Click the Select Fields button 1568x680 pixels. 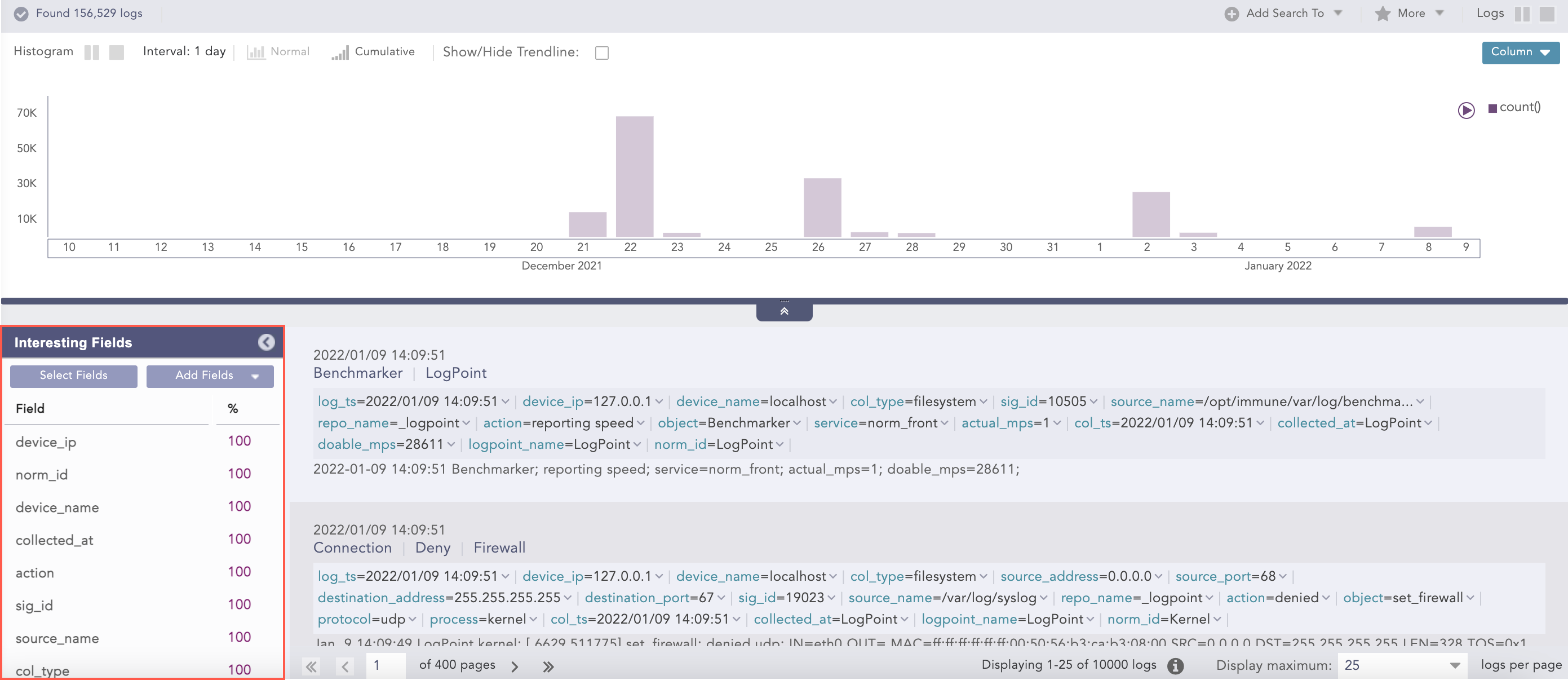pyautogui.click(x=74, y=376)
